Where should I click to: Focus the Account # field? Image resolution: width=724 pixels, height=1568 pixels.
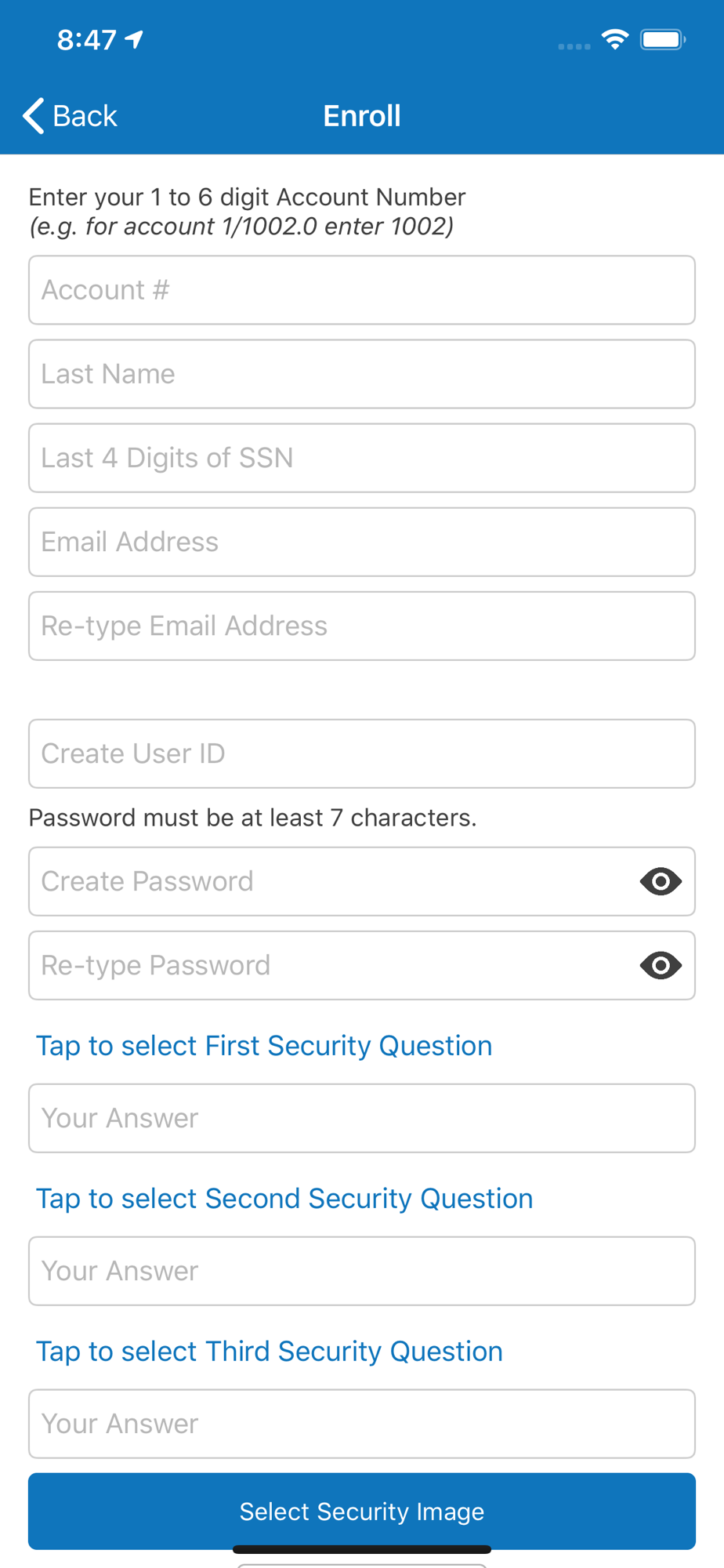point(362,290)
